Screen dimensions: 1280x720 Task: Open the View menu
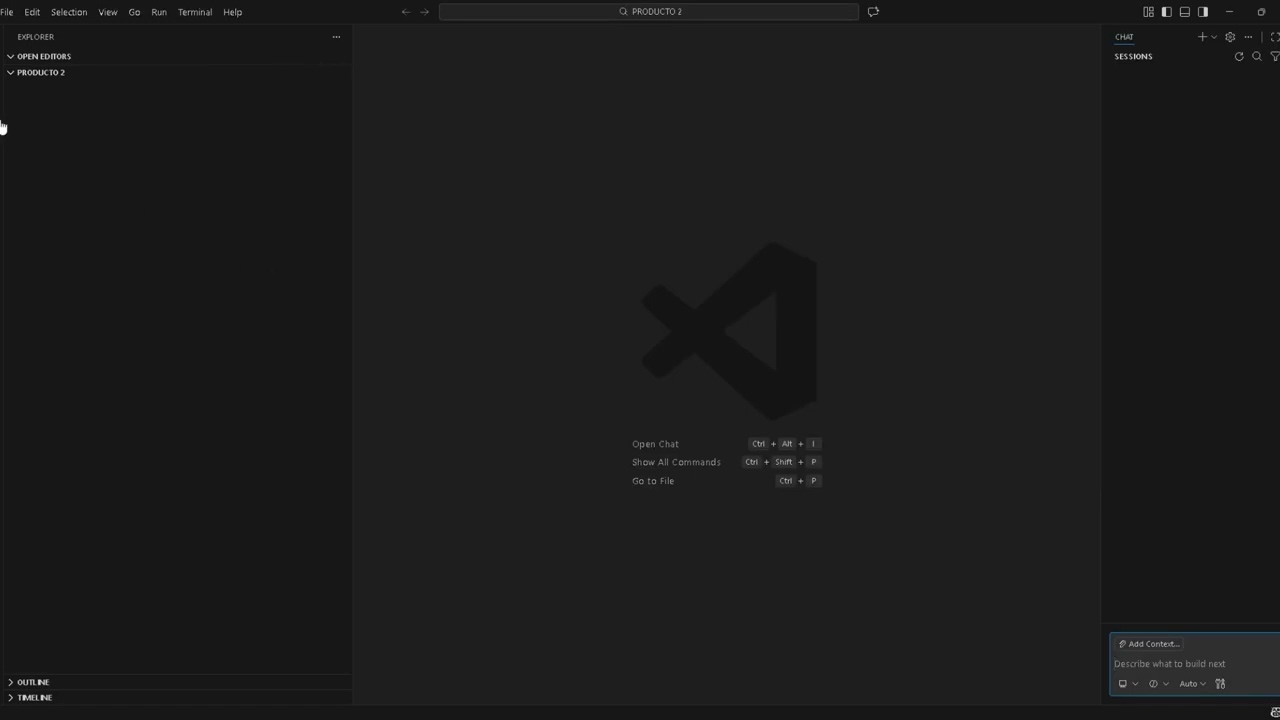click(x=108, y=12)
